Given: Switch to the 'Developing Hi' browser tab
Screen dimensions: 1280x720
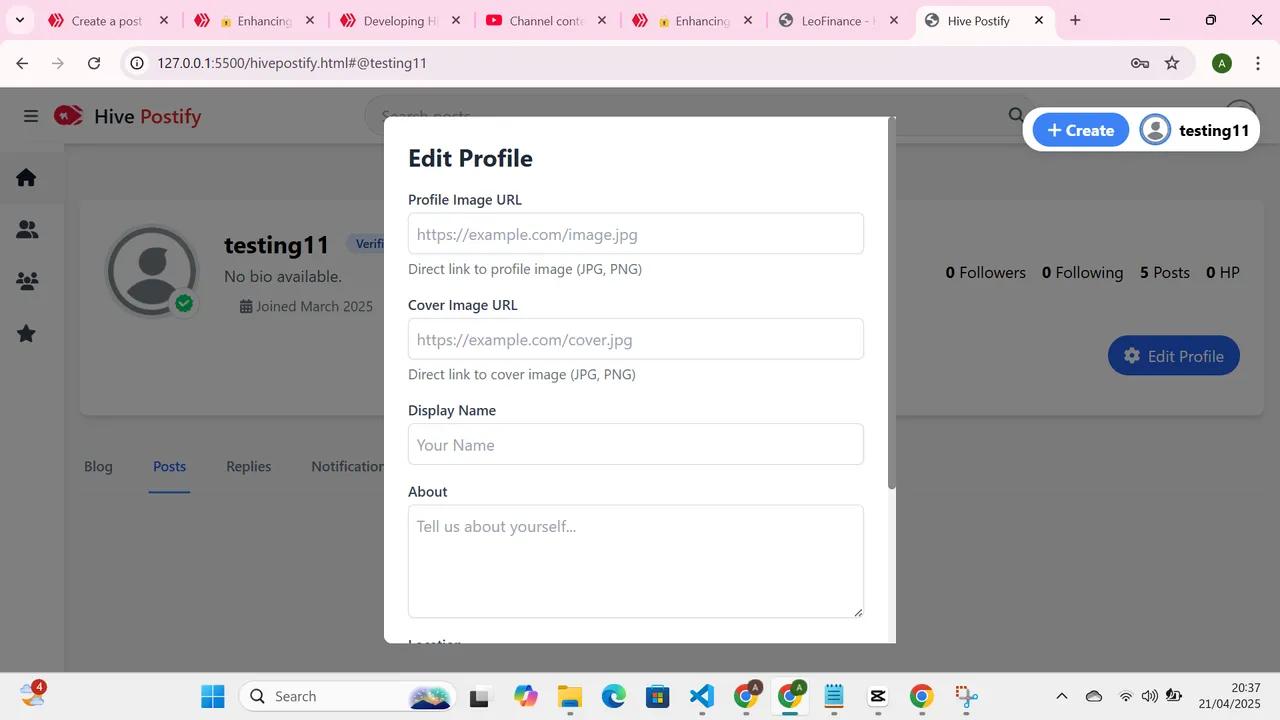Looking at the screenshot, I should pos(400,20).
